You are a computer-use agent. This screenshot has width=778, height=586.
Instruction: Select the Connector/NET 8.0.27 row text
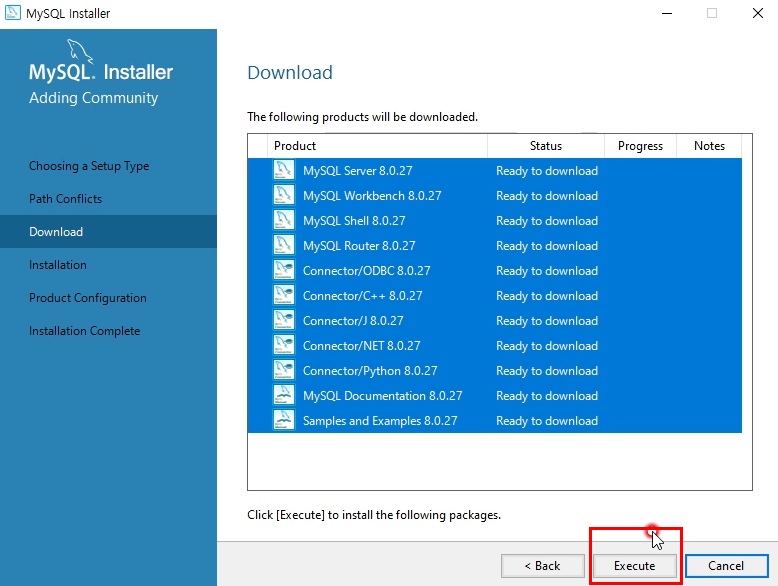pyautogui.click(x=362, y=346)
